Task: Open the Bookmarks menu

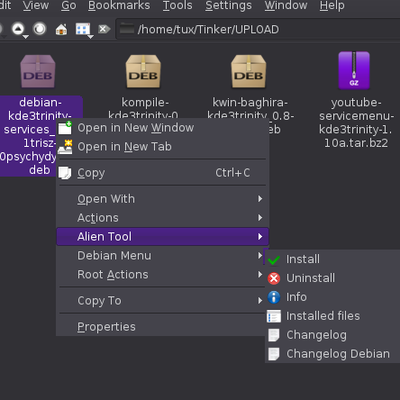Action: coord(119,5)
